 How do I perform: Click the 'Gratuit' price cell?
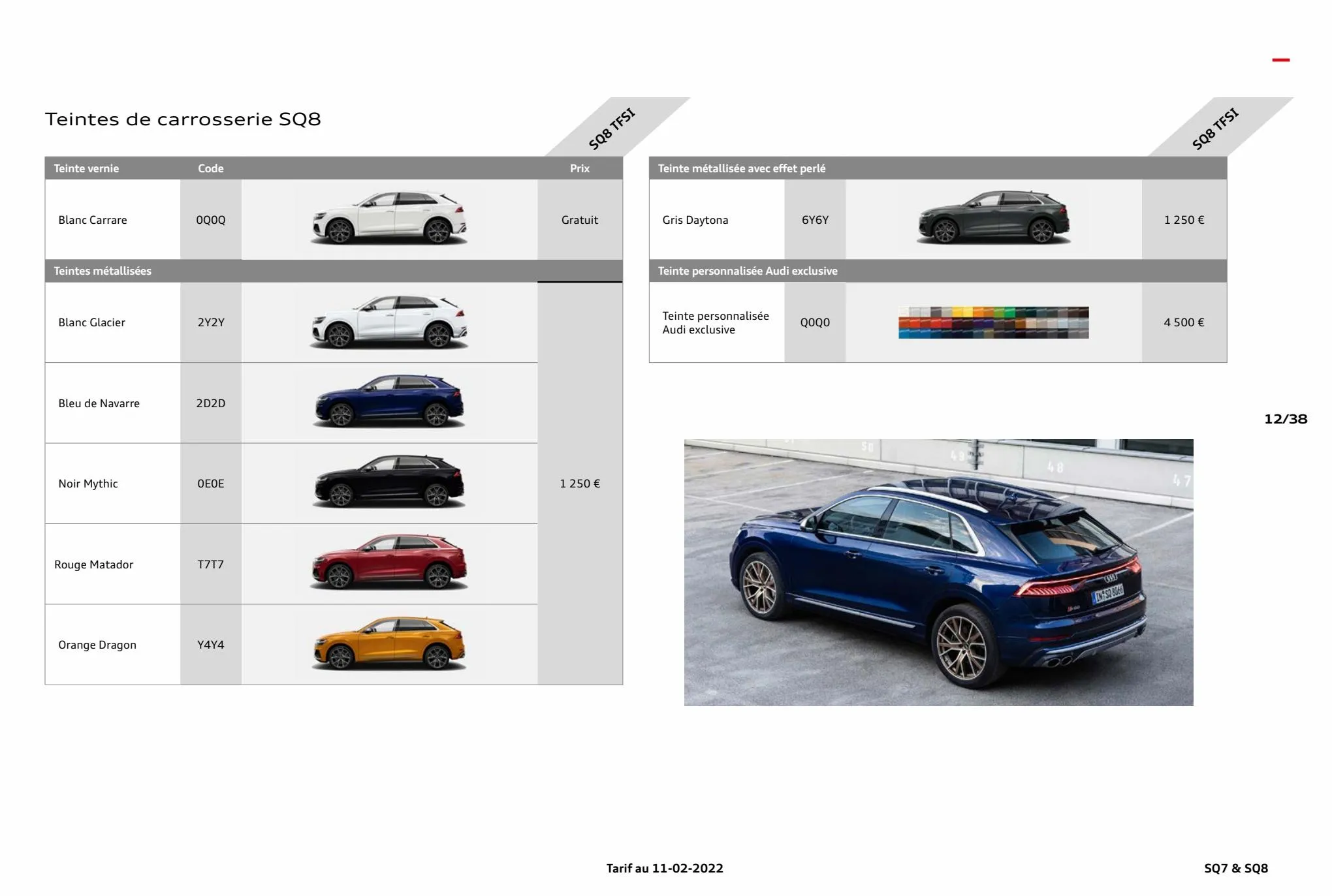coord(580,220)
